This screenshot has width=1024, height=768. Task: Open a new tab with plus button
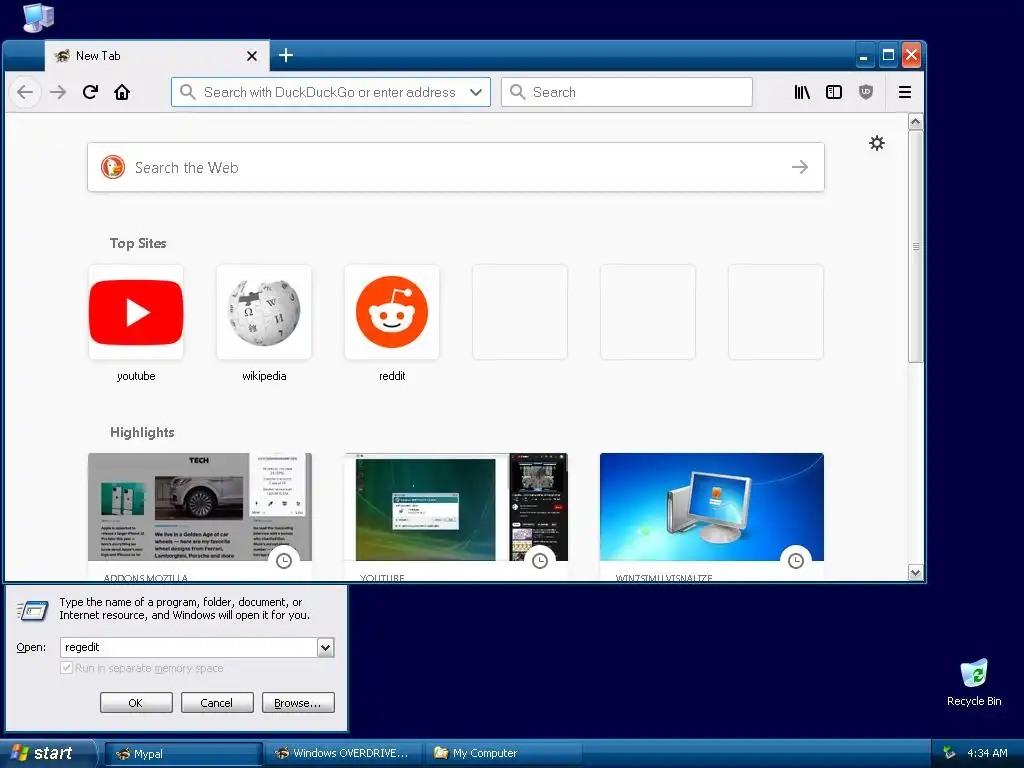coord(285,56)
